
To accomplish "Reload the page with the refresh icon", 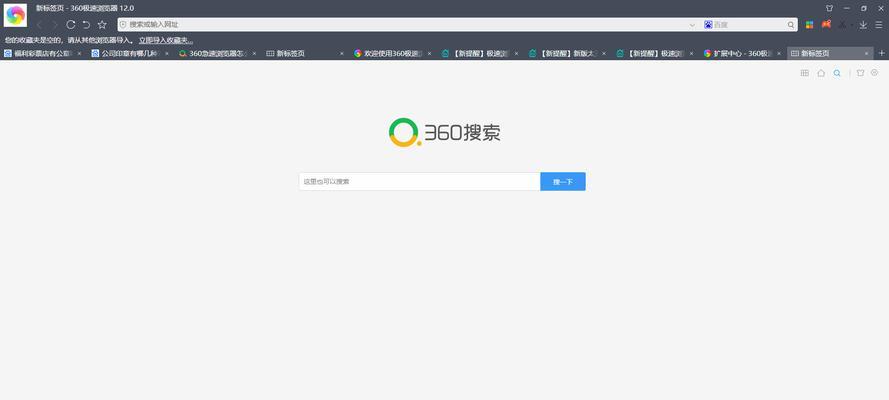I will (x=71, y=24).
